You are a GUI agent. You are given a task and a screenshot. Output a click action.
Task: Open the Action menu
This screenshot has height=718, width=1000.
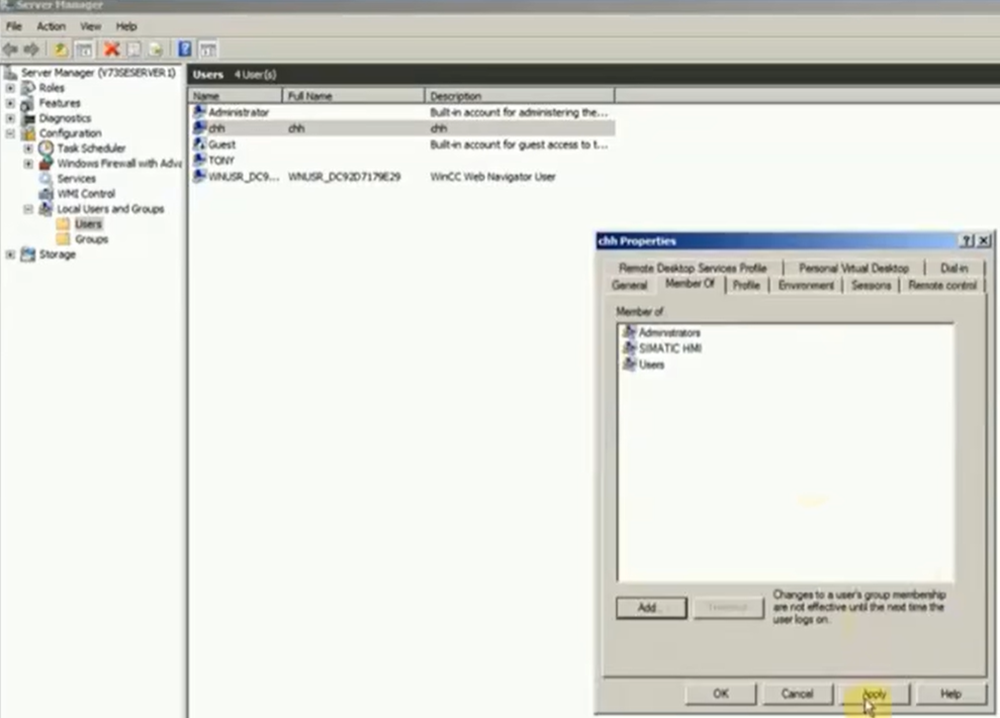point(51,26)
